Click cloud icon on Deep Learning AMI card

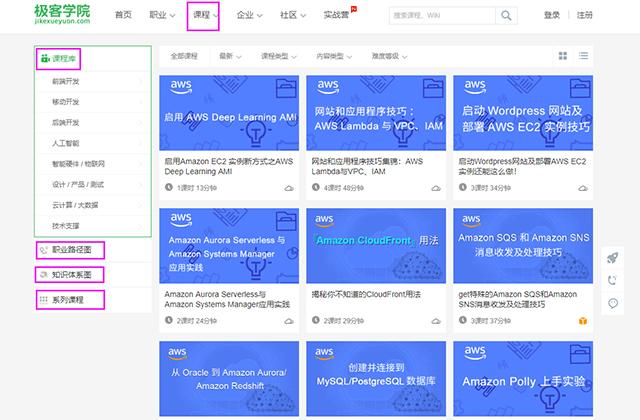point(289,188)
